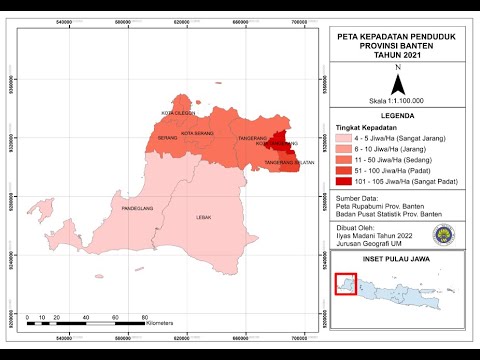This screenshot has width=480, height=360.
Task: Click the Dibuat Oleh heading
Action: (355, 228)
